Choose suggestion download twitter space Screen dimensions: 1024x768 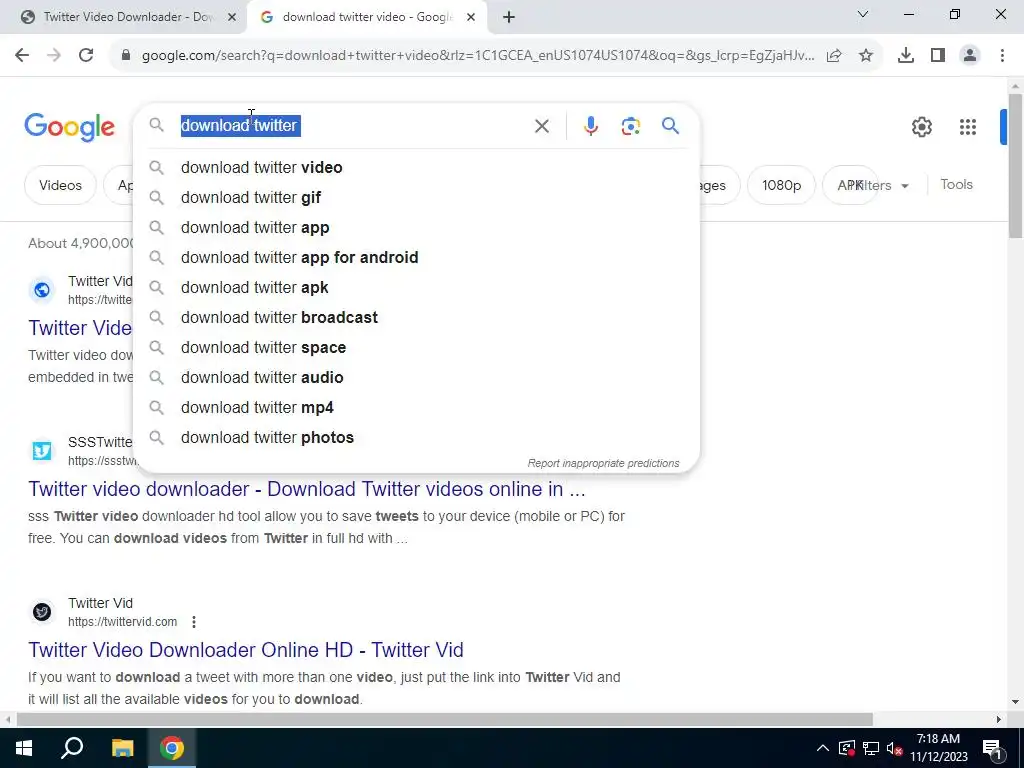coord(417,348)
